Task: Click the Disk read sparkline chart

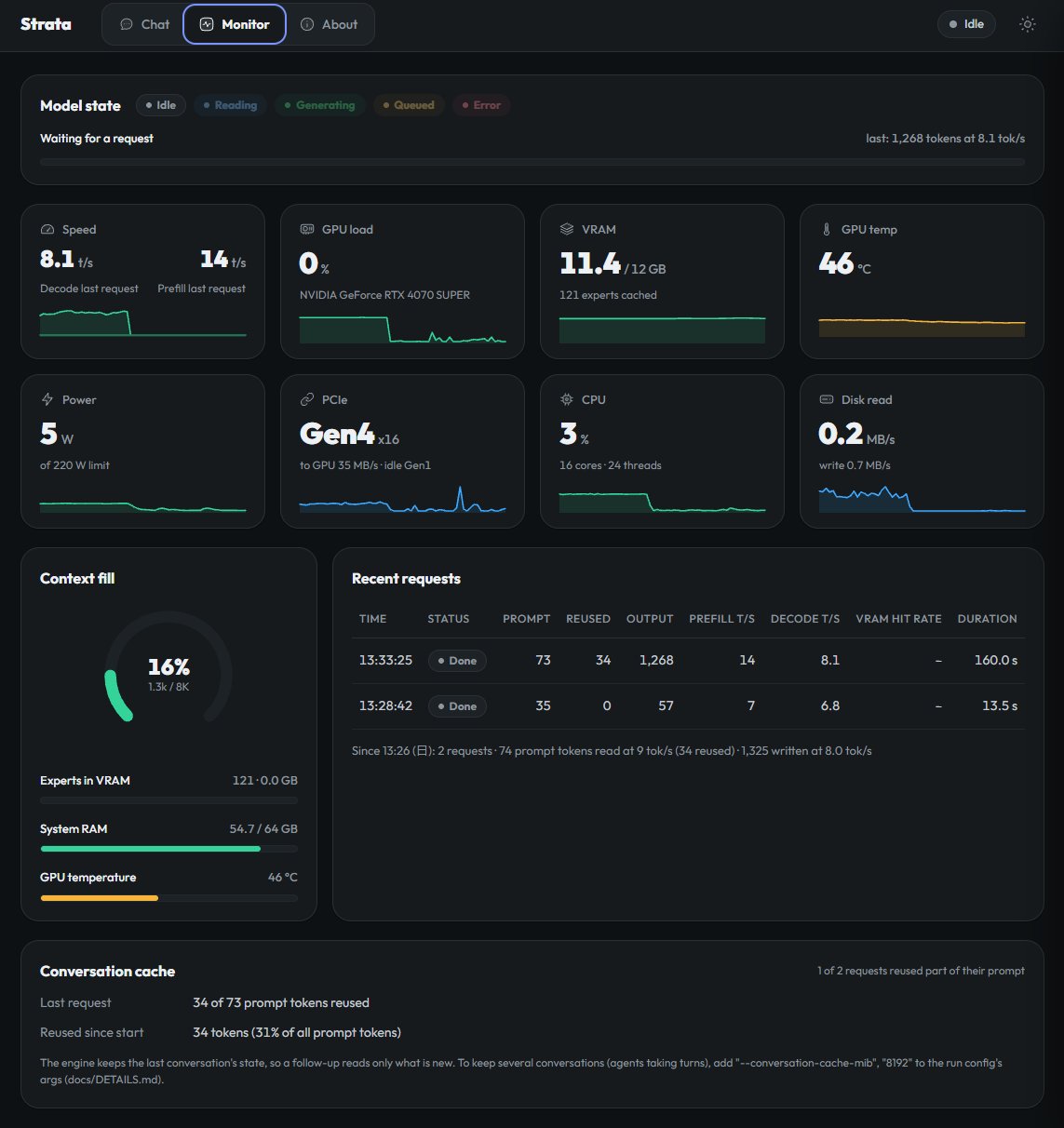Action: [x=923, y=498]
